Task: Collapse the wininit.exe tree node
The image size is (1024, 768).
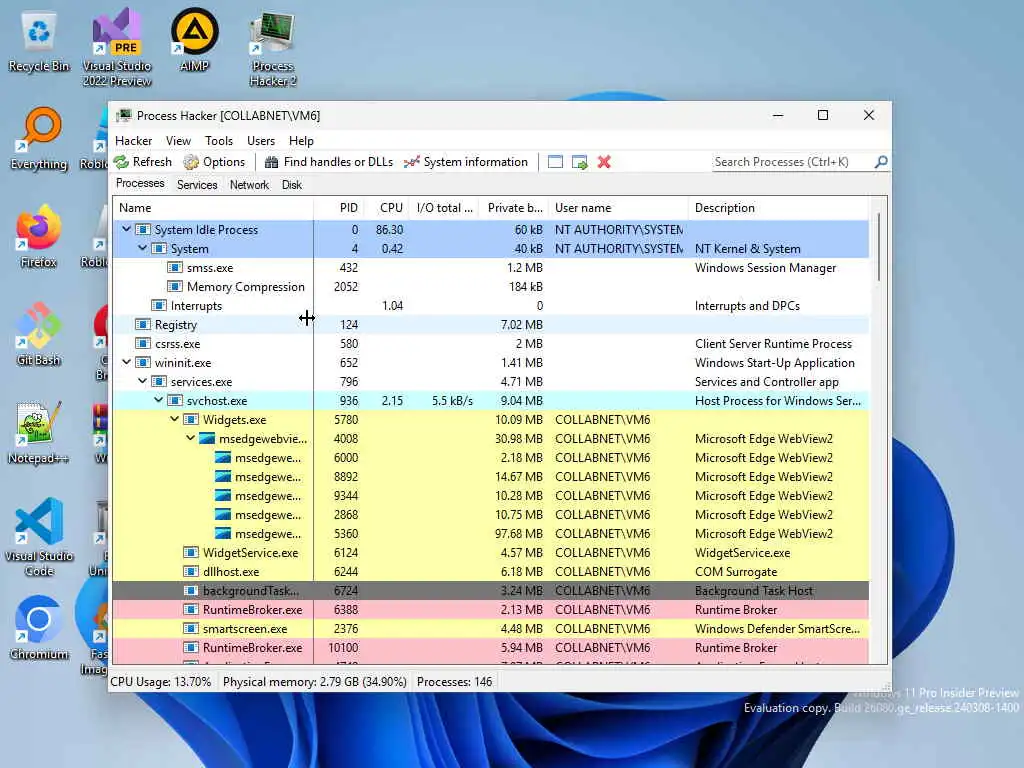Action: pos(126,362)
